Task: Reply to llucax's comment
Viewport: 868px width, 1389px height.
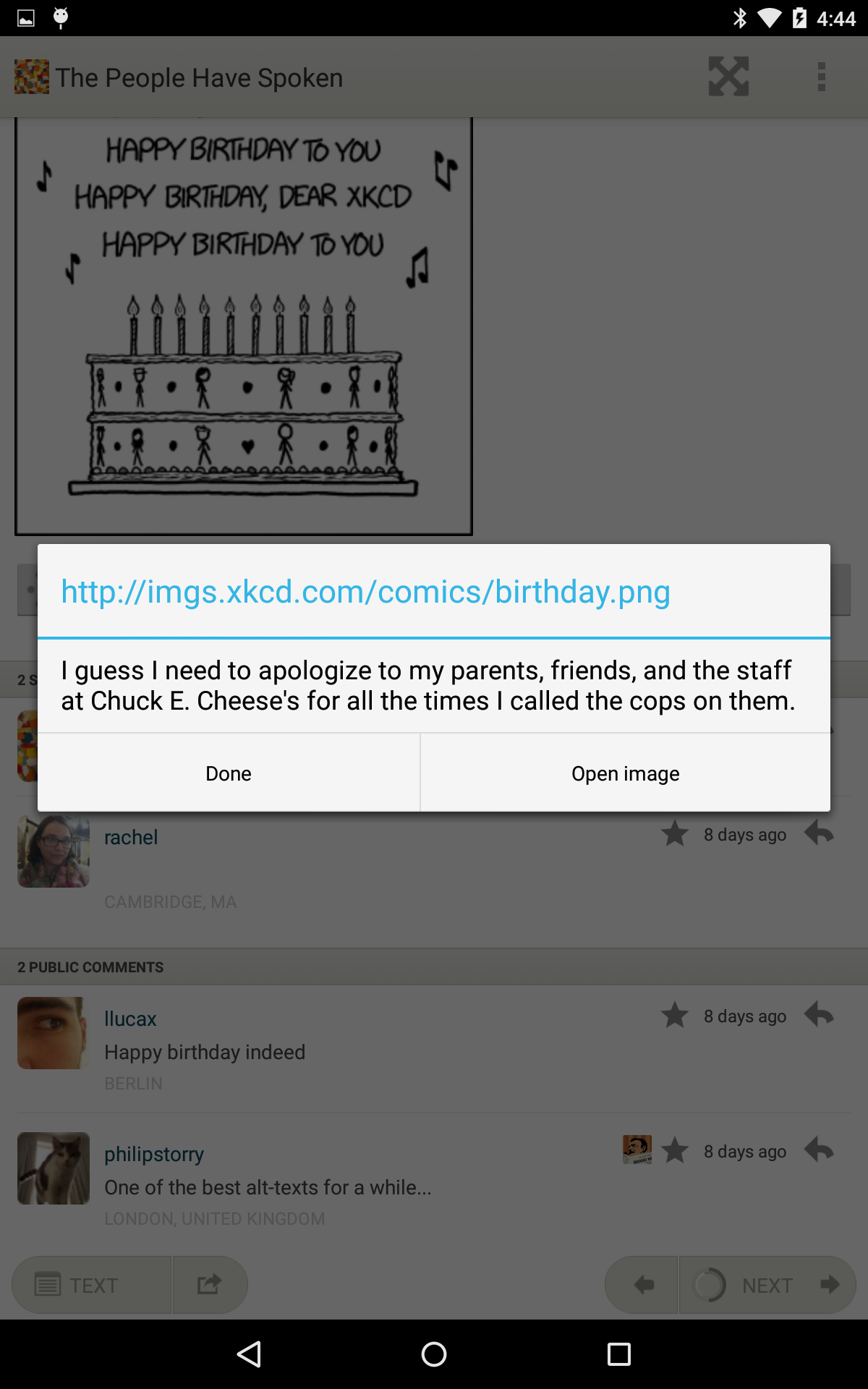Action: point(819,1015)
